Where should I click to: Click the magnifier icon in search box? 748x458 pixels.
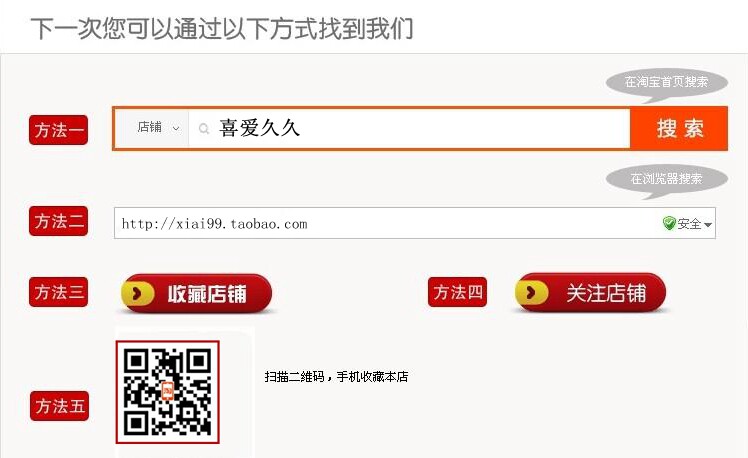tap(204, 129)
